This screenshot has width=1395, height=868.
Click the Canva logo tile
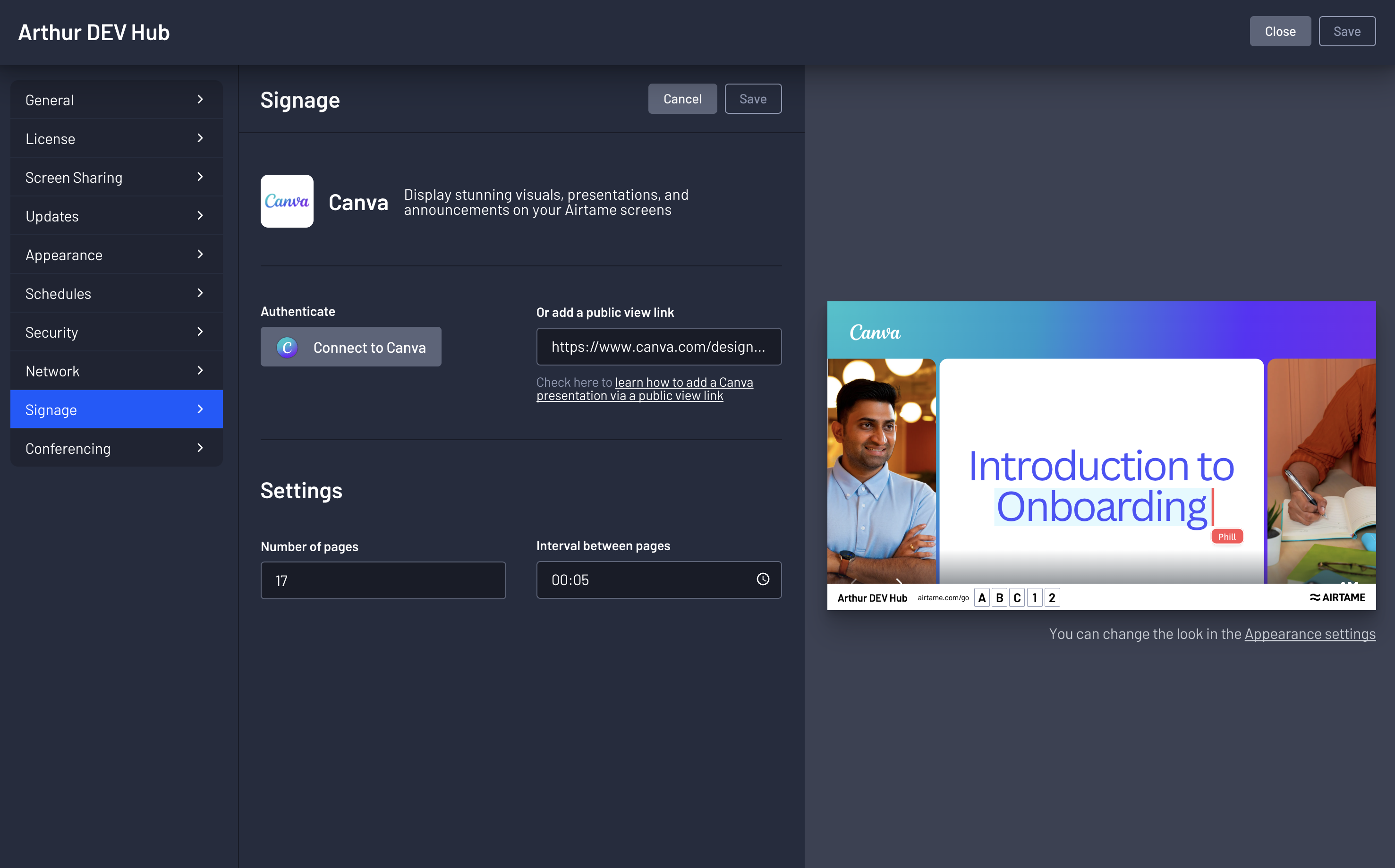287,201
